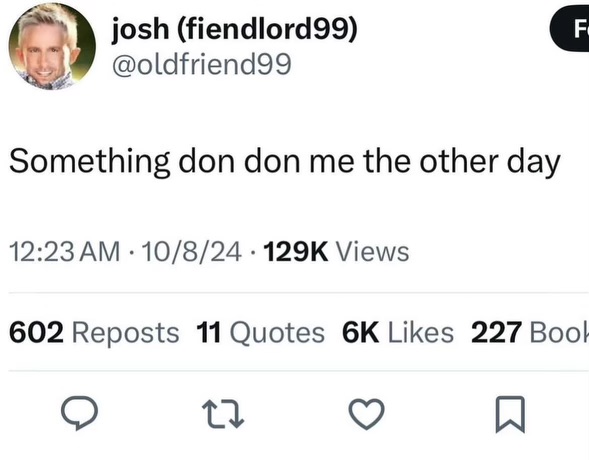
Task: Open josh's profile picture avatar
Action: [x=52, y=47]
